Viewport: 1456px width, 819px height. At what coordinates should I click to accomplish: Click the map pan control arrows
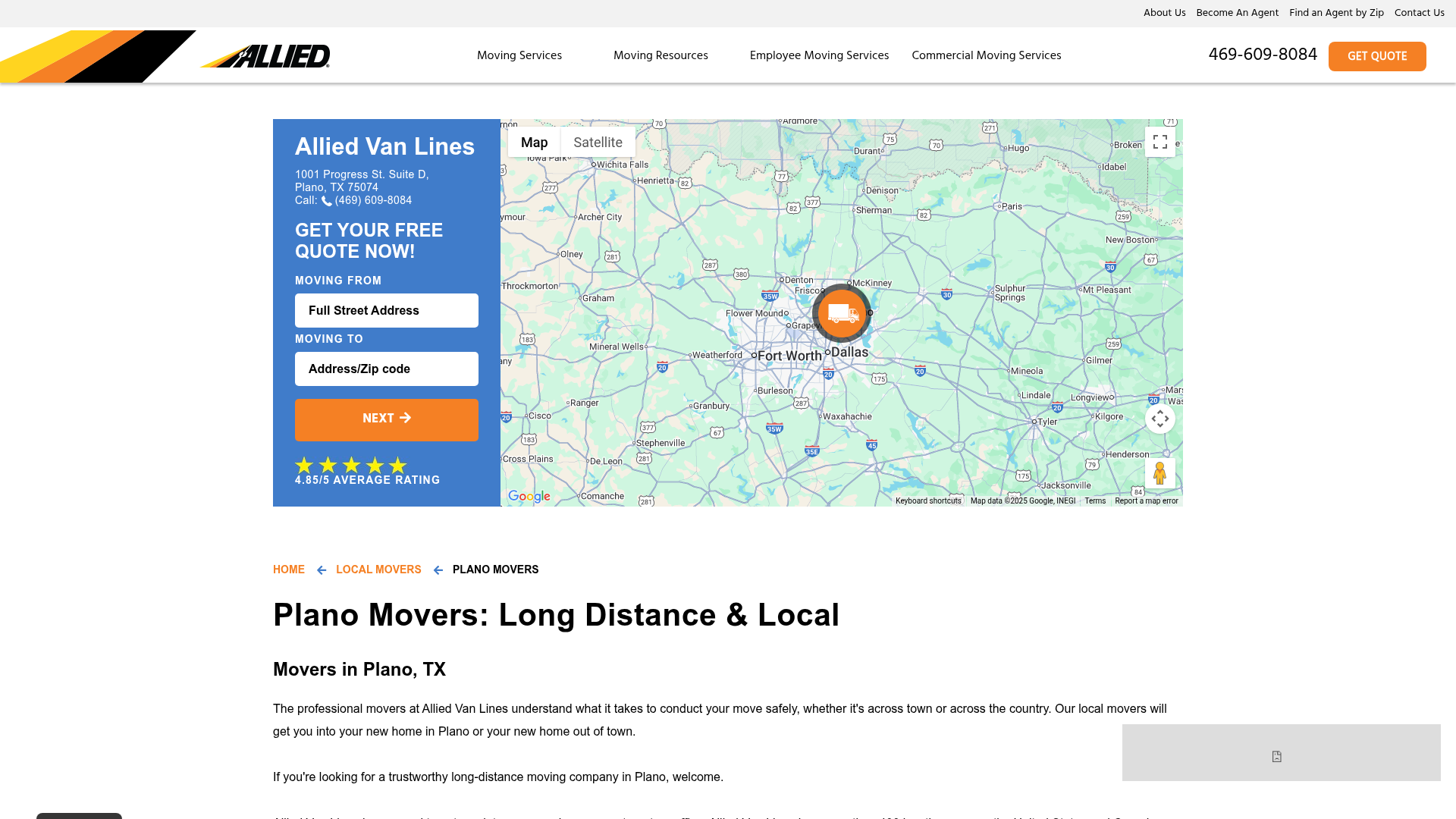(x=1159, y=418)
